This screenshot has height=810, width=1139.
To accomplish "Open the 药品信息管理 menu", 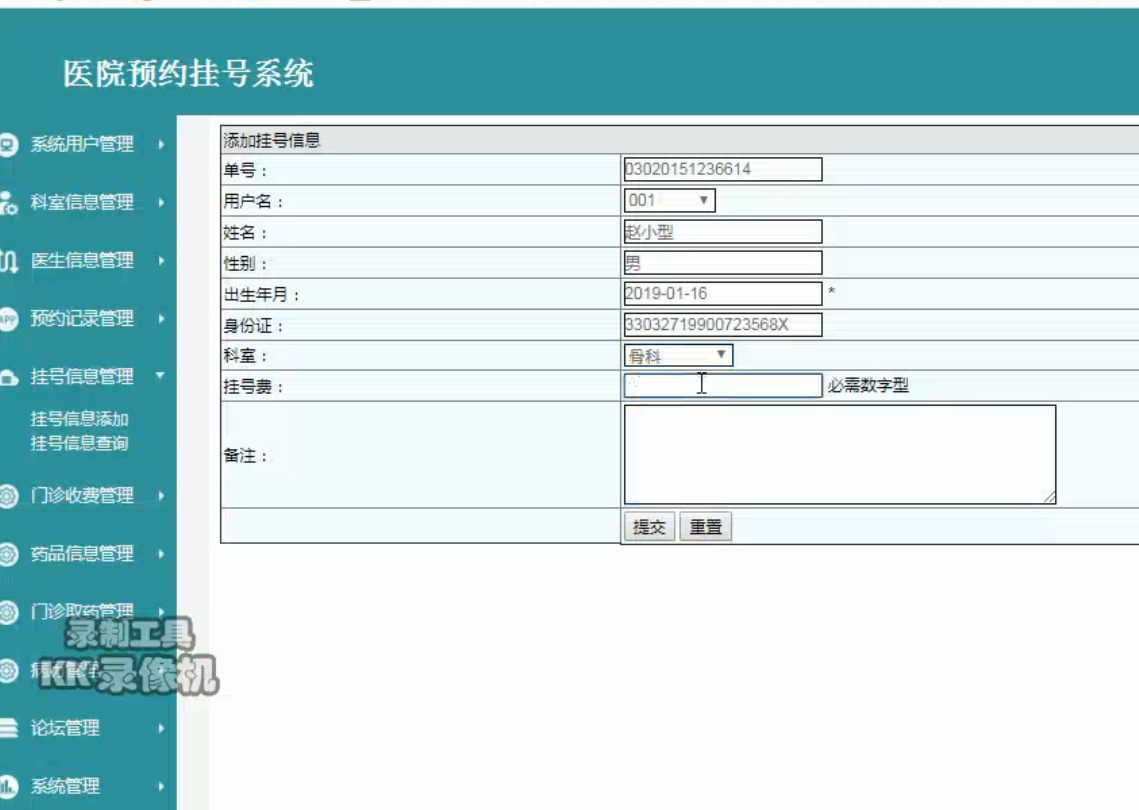I will [x=81, y=554].
